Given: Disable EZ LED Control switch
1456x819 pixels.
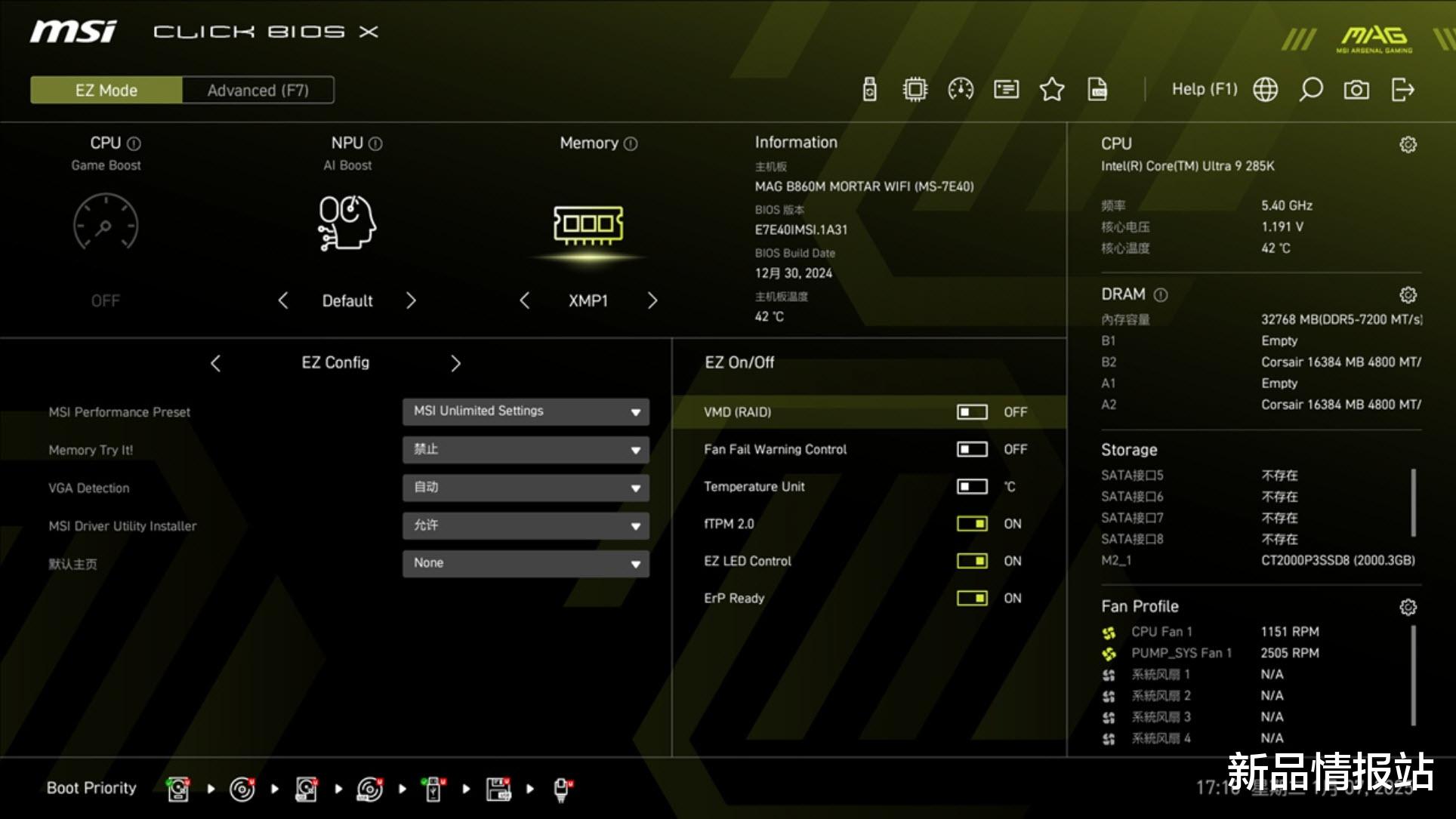Looking at the screenshot, I should (972, 561).
